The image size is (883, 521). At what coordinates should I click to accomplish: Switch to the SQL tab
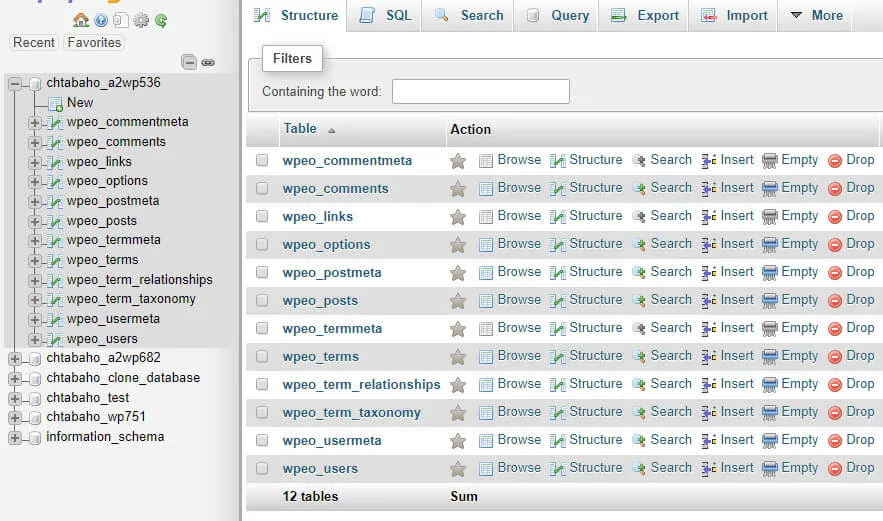pyautogui.click(x=385, y=15)
